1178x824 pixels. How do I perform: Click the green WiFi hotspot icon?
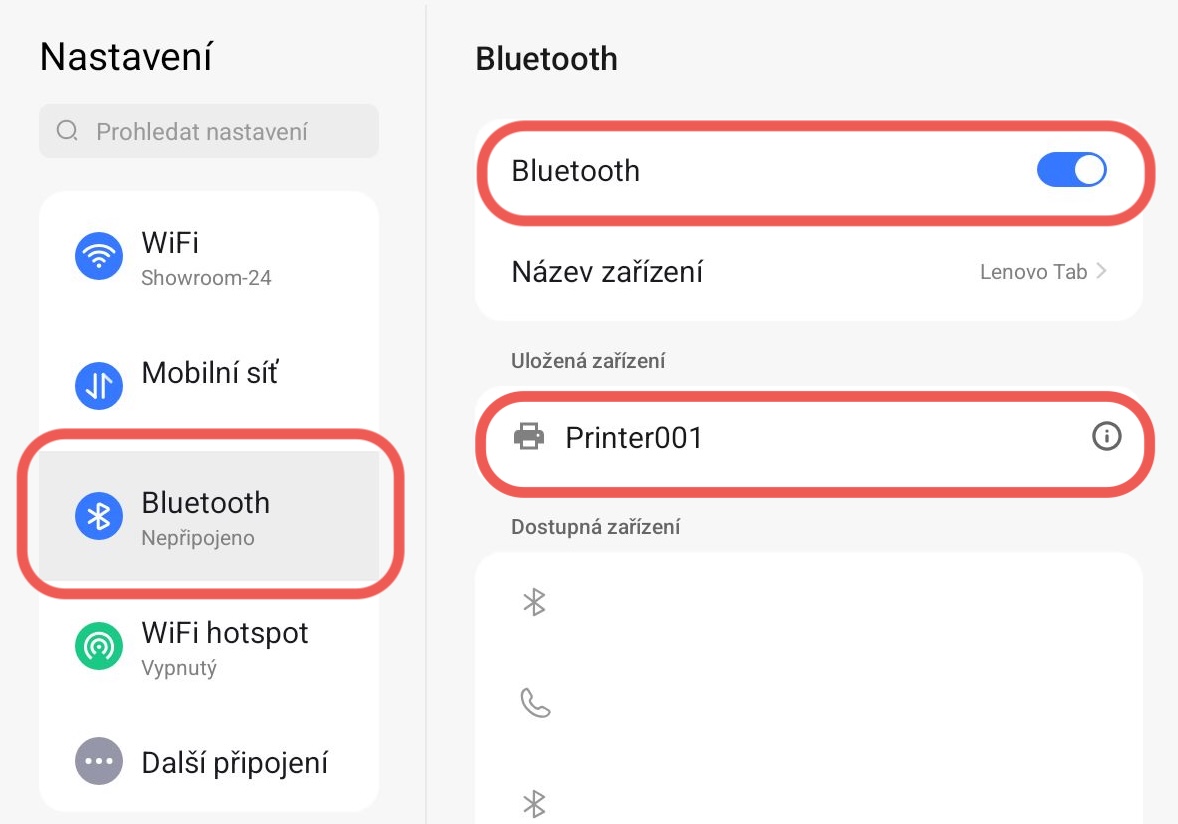99,646
